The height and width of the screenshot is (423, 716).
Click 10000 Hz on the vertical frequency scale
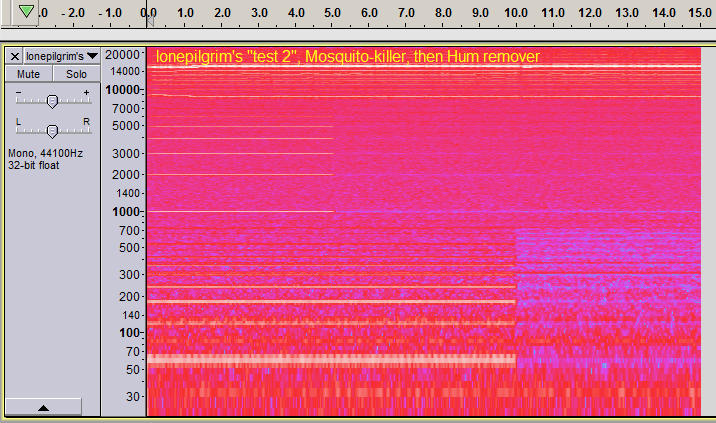point(124,90)
